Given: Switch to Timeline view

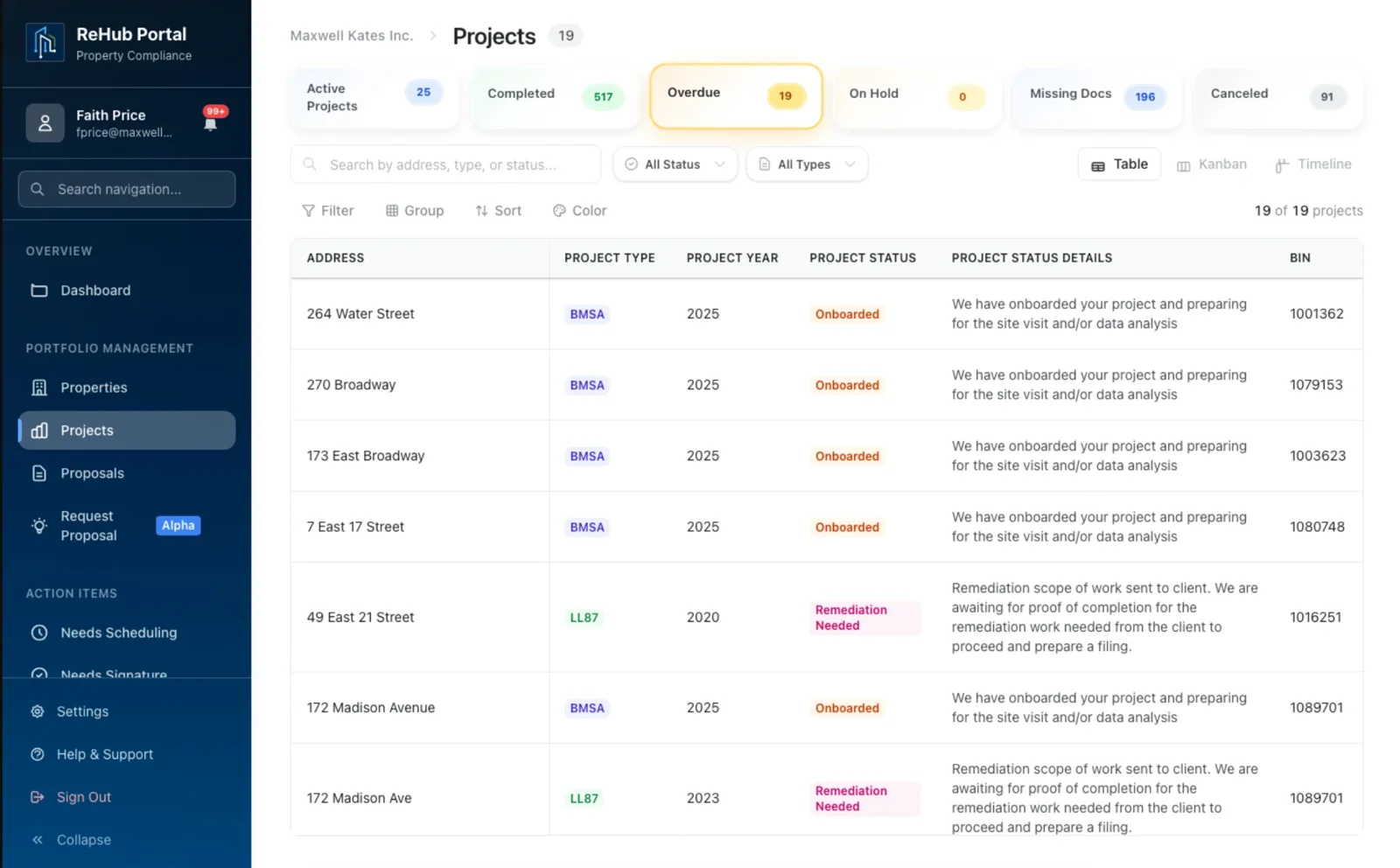Looking at the screenshot, I should pos(1313,164).
